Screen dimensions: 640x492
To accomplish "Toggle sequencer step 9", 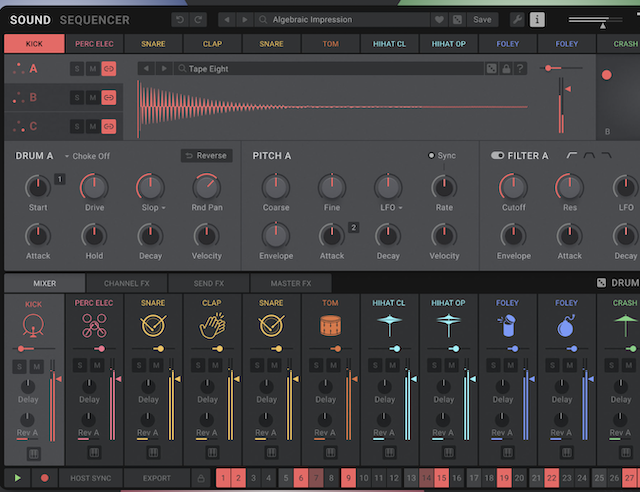I will pyautogui.click(x=348, y=478).
